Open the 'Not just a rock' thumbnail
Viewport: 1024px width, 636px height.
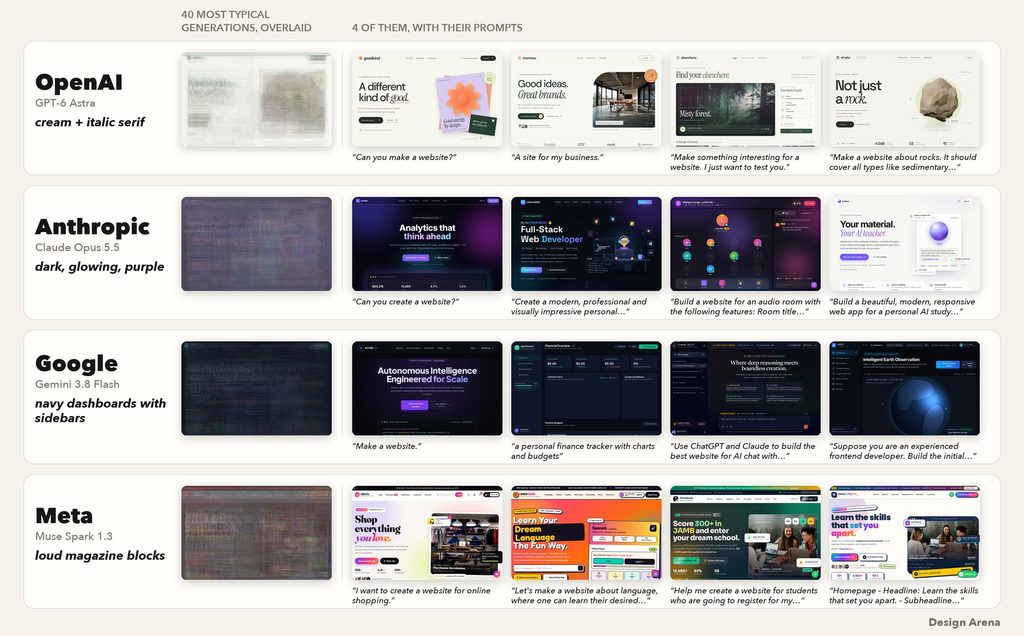pos(904,100)
